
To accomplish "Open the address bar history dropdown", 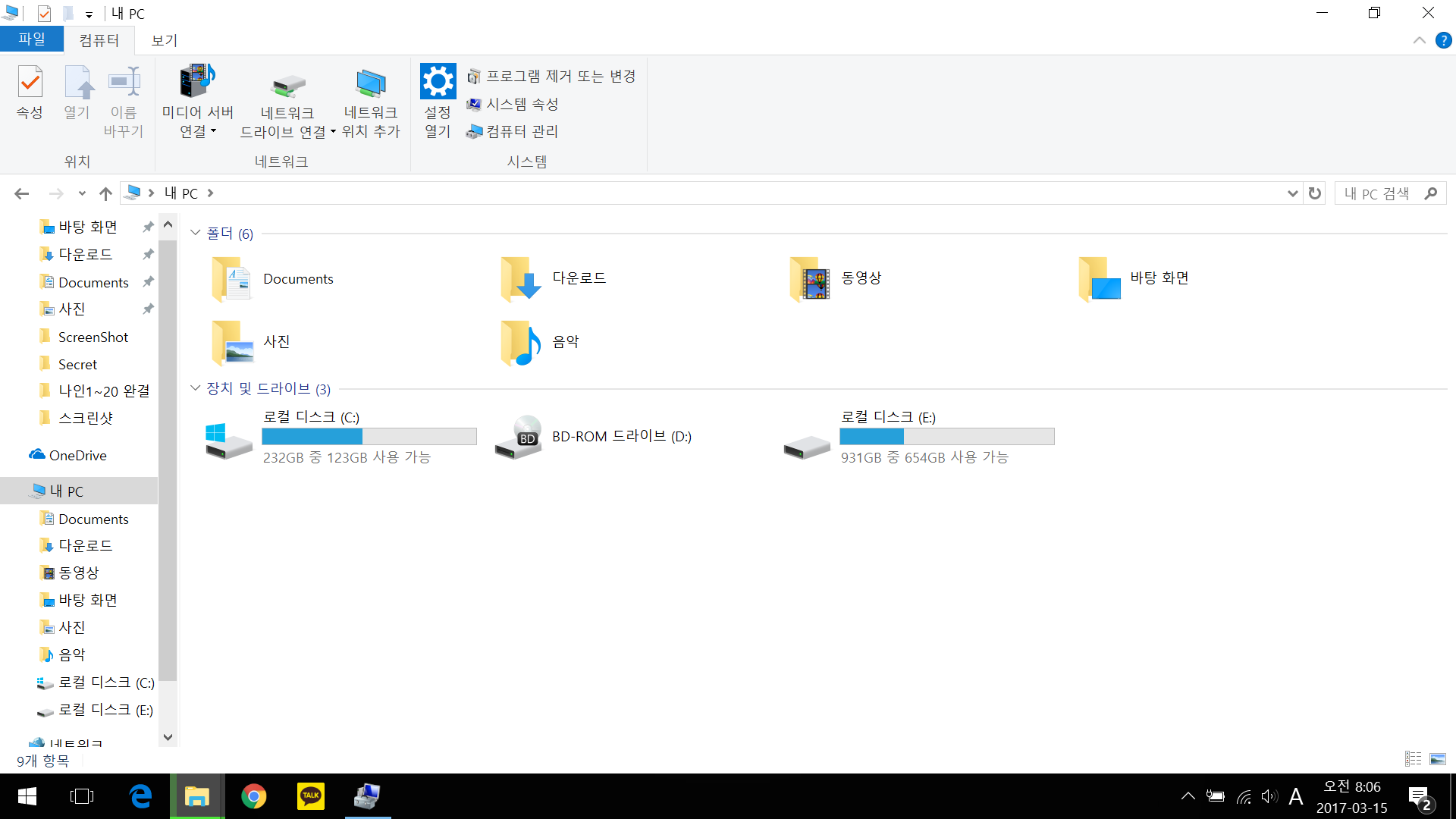I will click(x=1292, y=193).
